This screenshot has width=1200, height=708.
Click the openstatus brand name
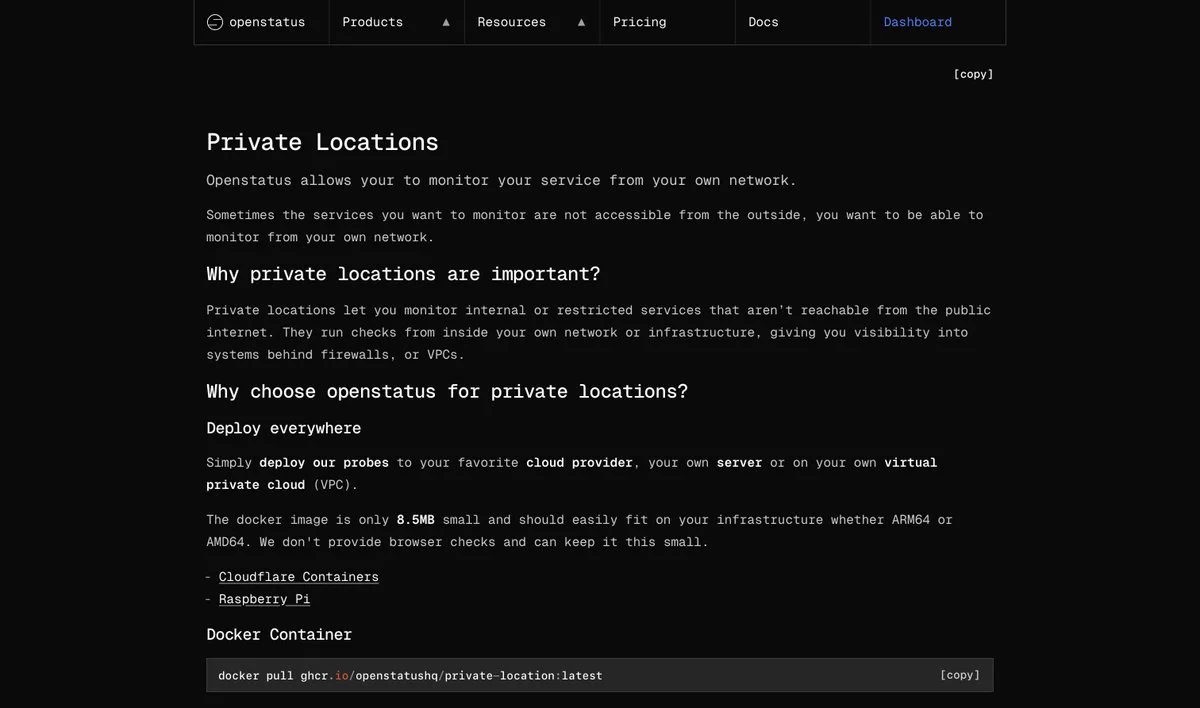267,22
